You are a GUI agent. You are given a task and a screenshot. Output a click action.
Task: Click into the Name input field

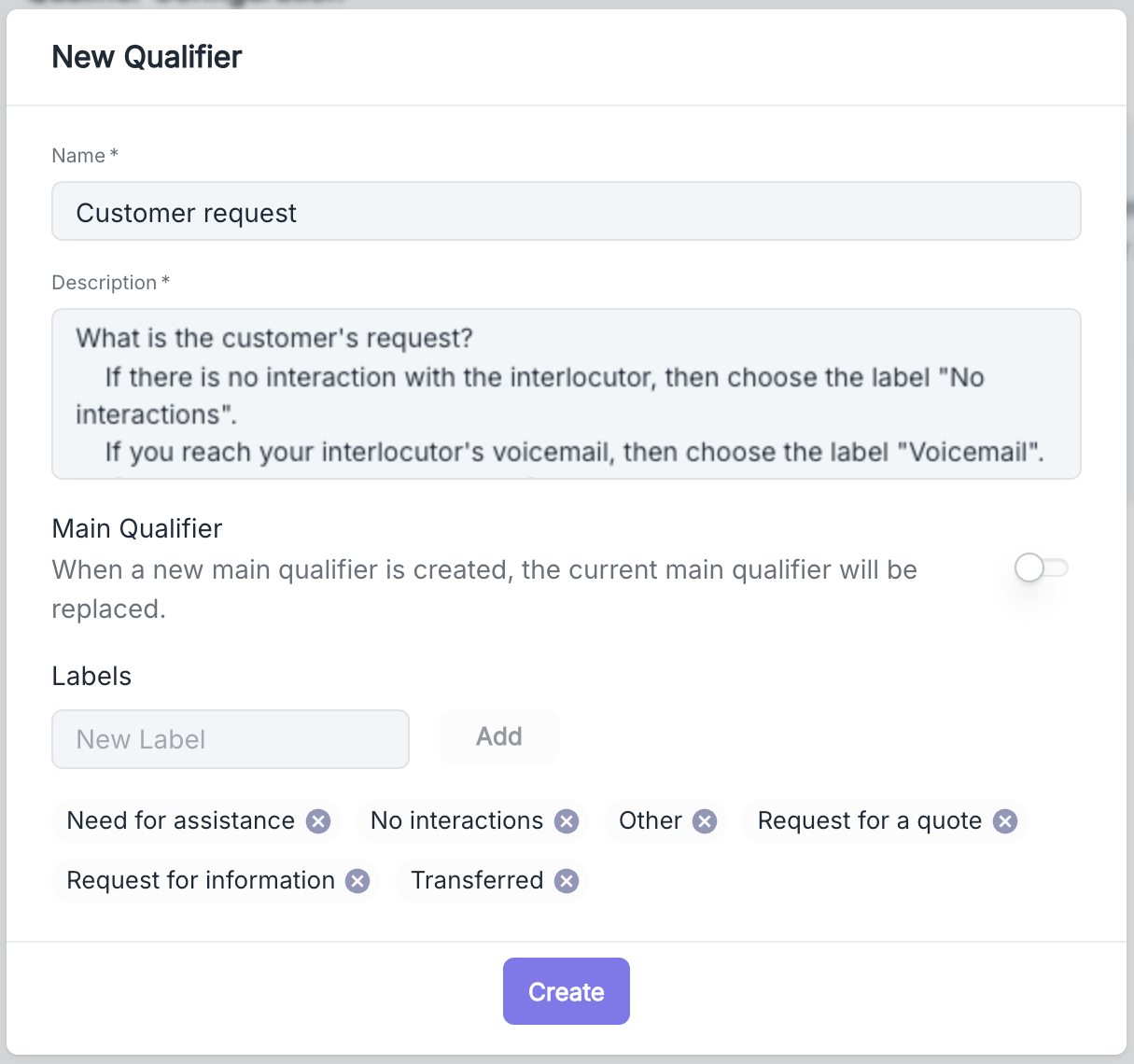[566, 212]
